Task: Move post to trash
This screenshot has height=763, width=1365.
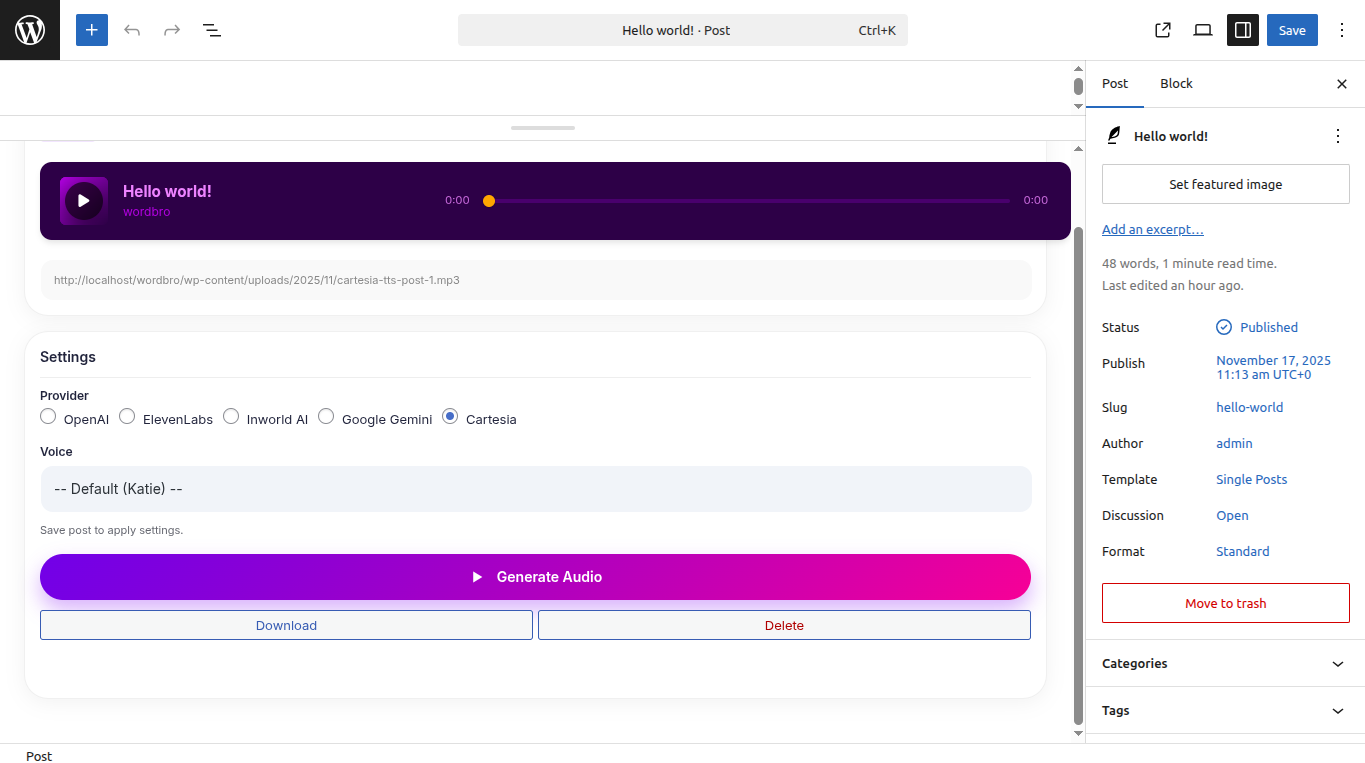Action: (1225, 603)
